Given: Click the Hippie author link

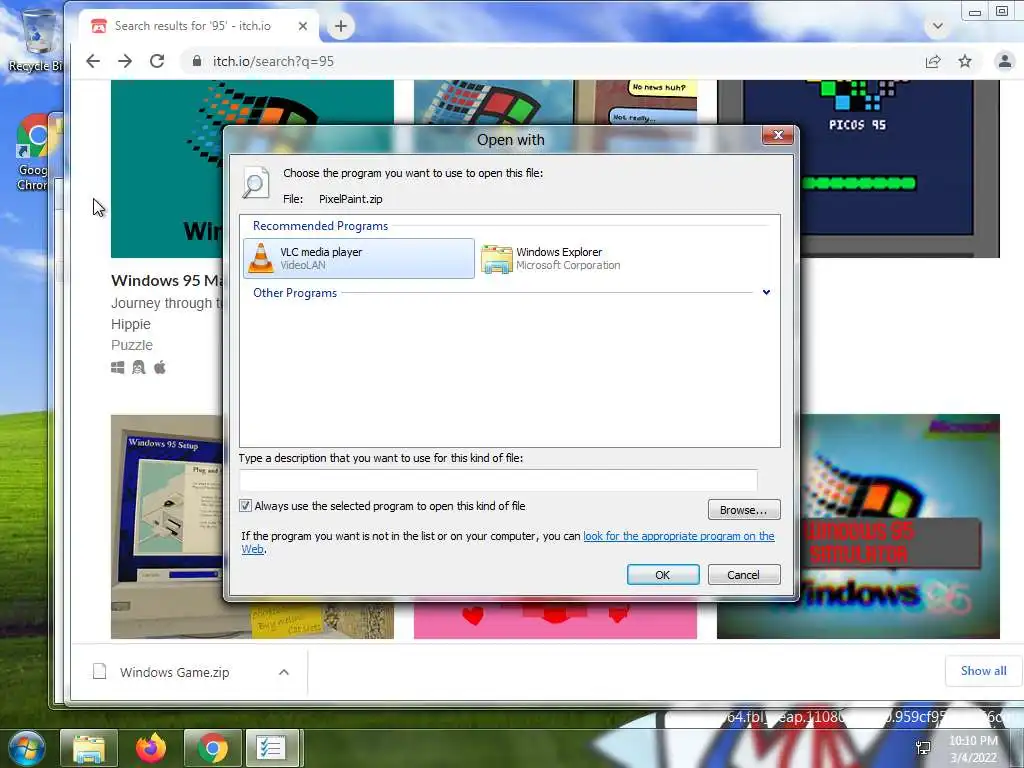Looking at the screenshot, I should point(131,324).
